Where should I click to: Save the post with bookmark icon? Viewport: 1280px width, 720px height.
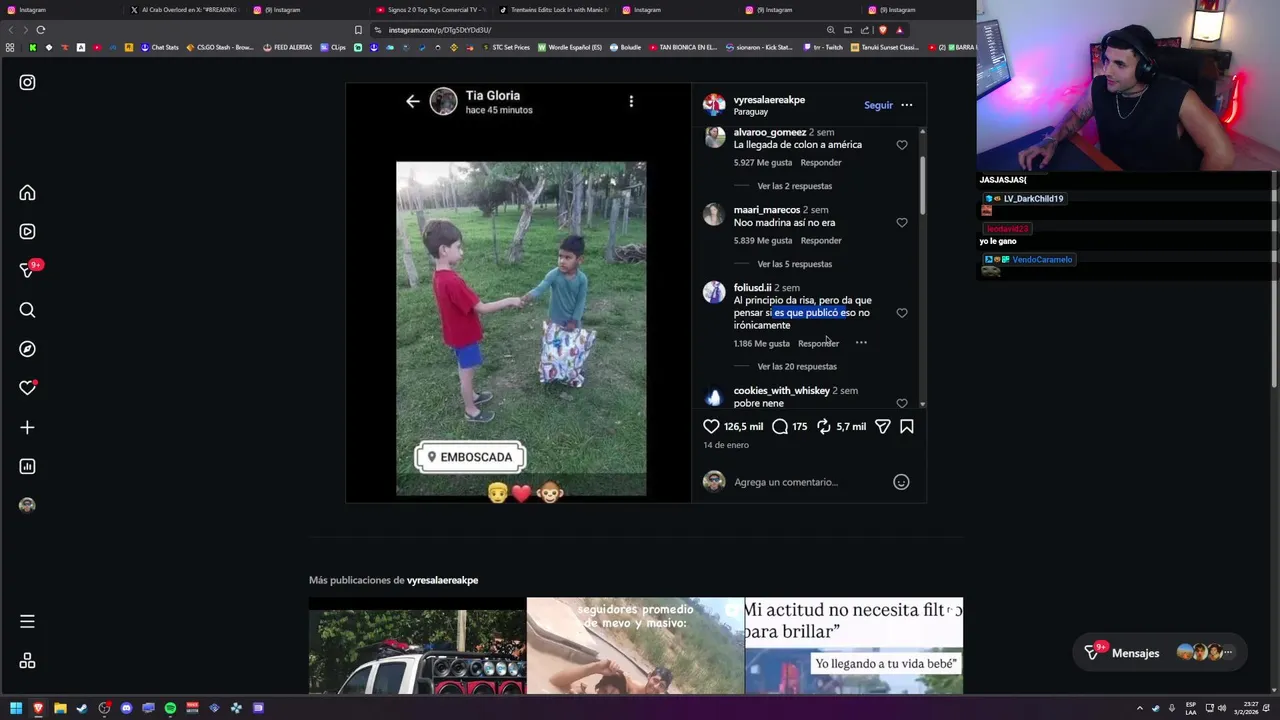tap(906, 426)
